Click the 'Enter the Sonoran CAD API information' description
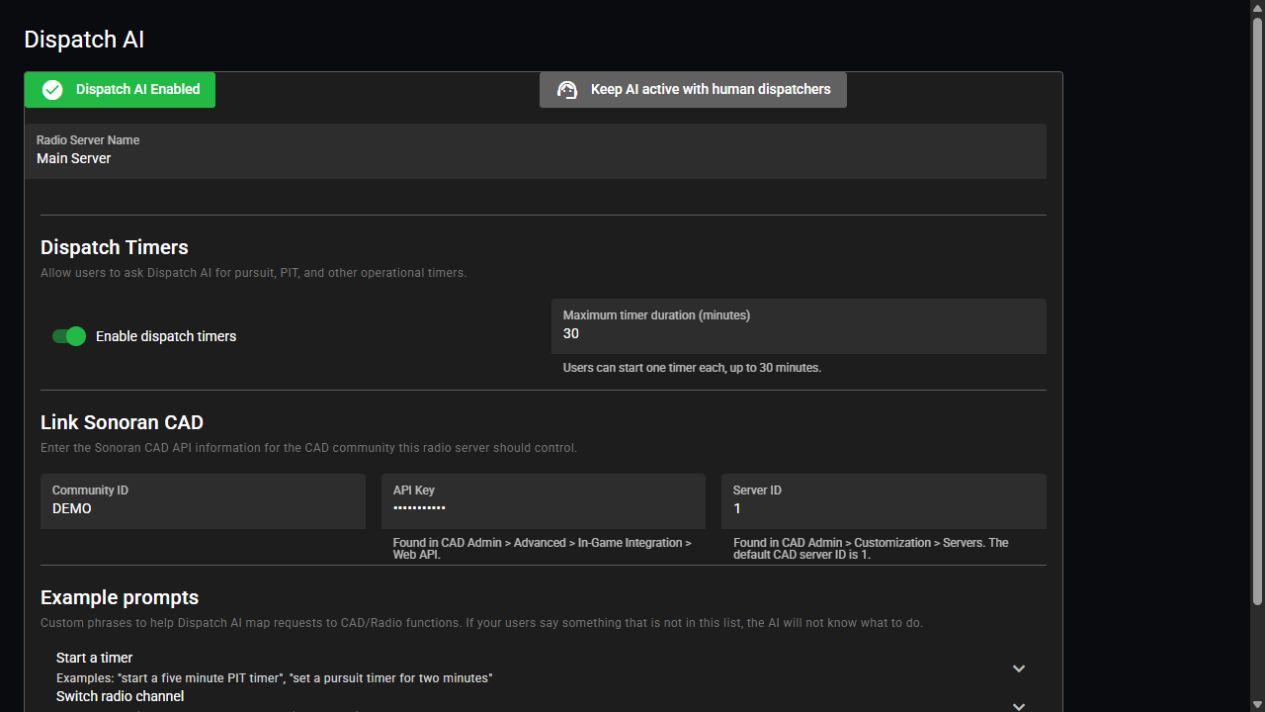 (x=309, y=448)
